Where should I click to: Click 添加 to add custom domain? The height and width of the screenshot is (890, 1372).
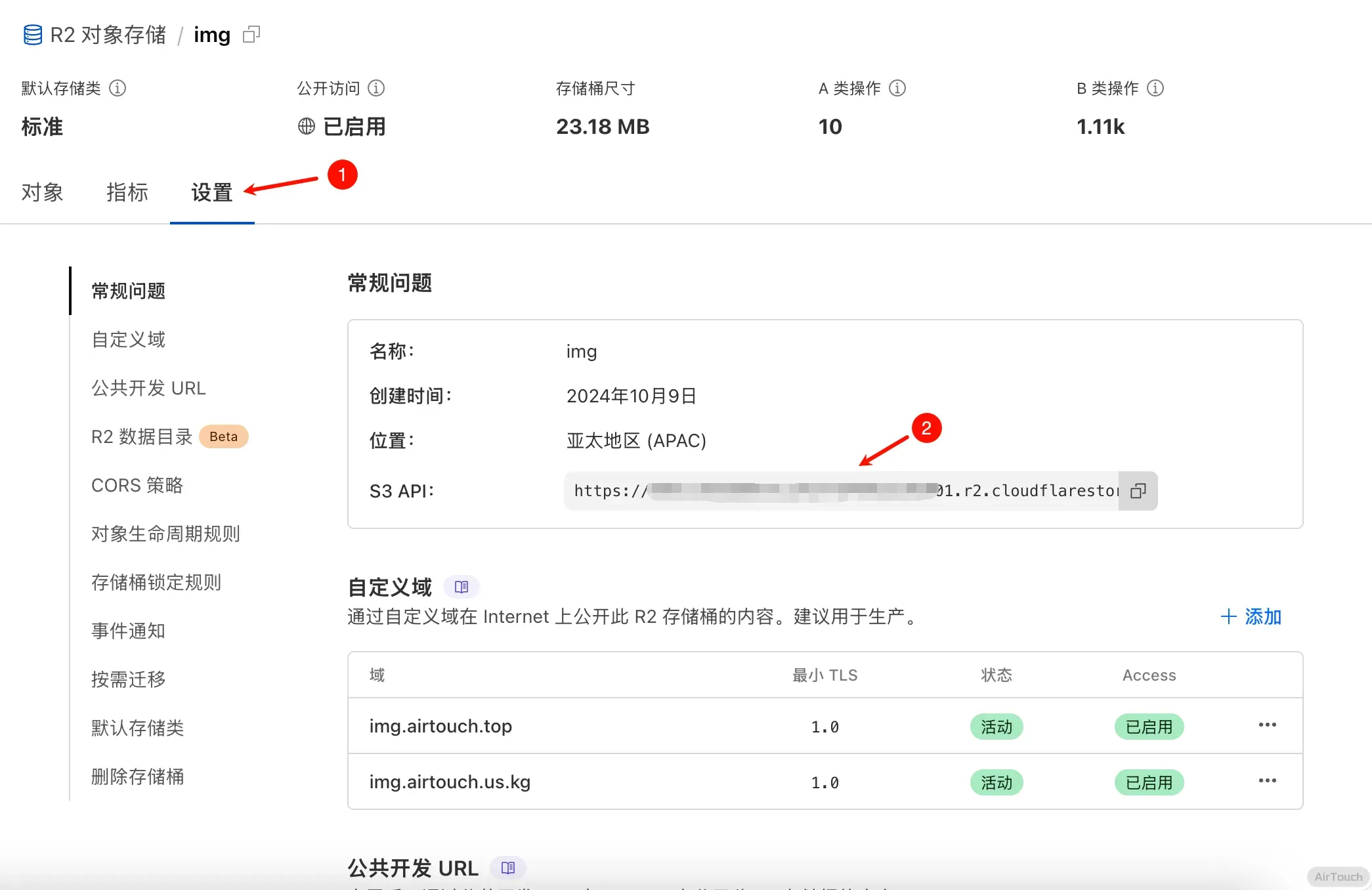(1251, 616)
